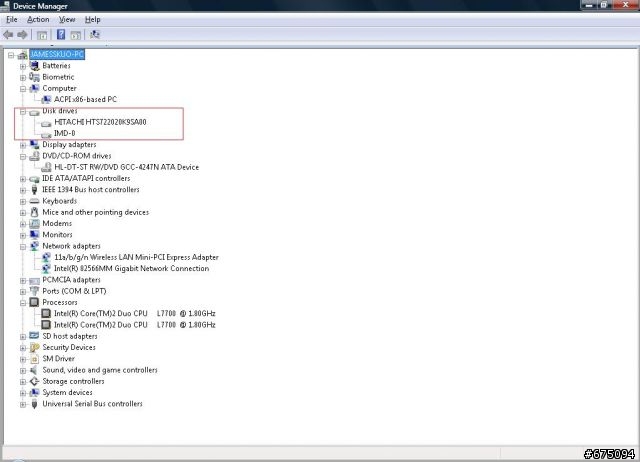Collapse the Disk drives node
The height and width of the screenshot is (462, 640).
(x=23, y=111)
